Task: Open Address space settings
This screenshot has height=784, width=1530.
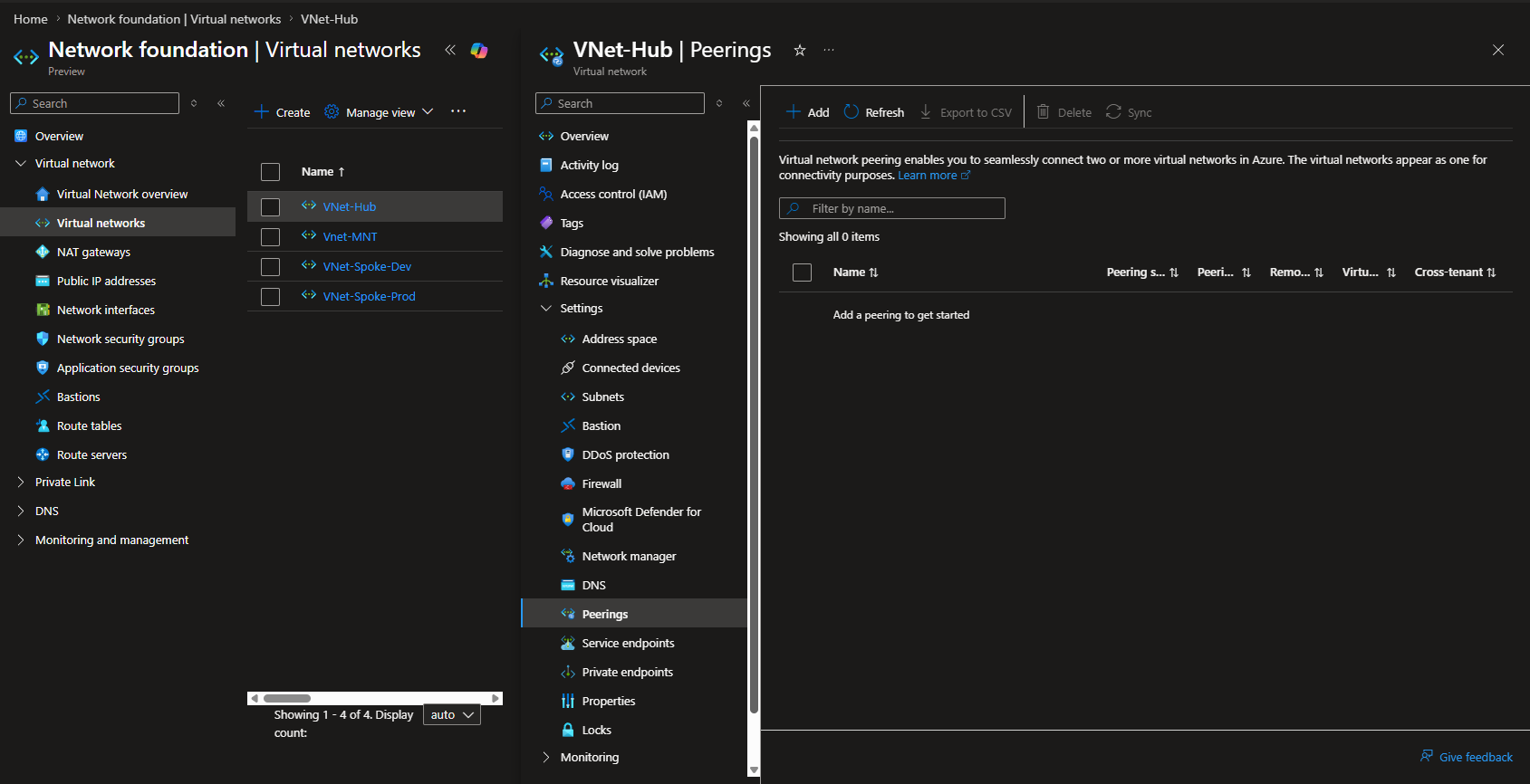Action: tap(620, 339)
